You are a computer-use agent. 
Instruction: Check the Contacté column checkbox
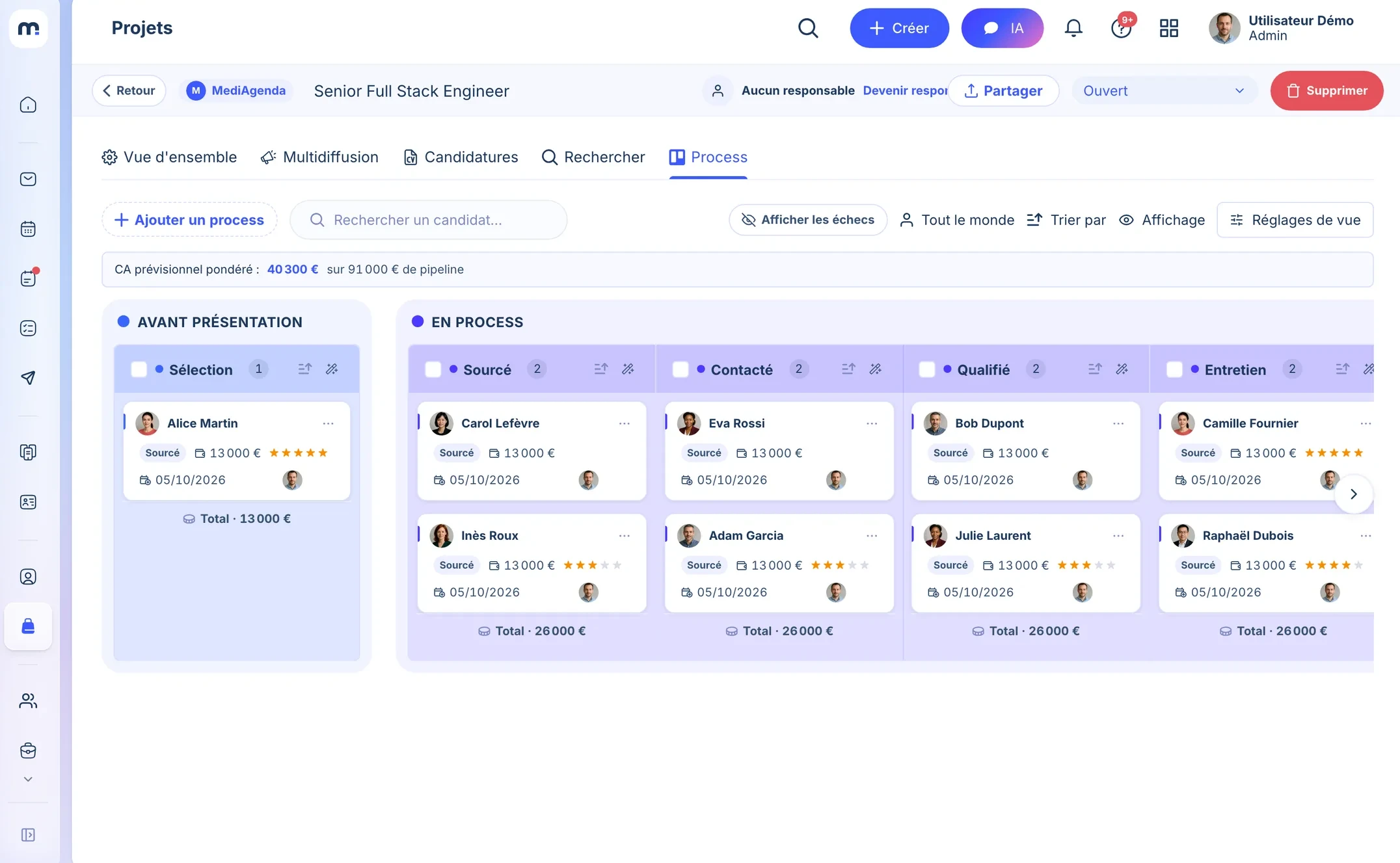(680, 369)
